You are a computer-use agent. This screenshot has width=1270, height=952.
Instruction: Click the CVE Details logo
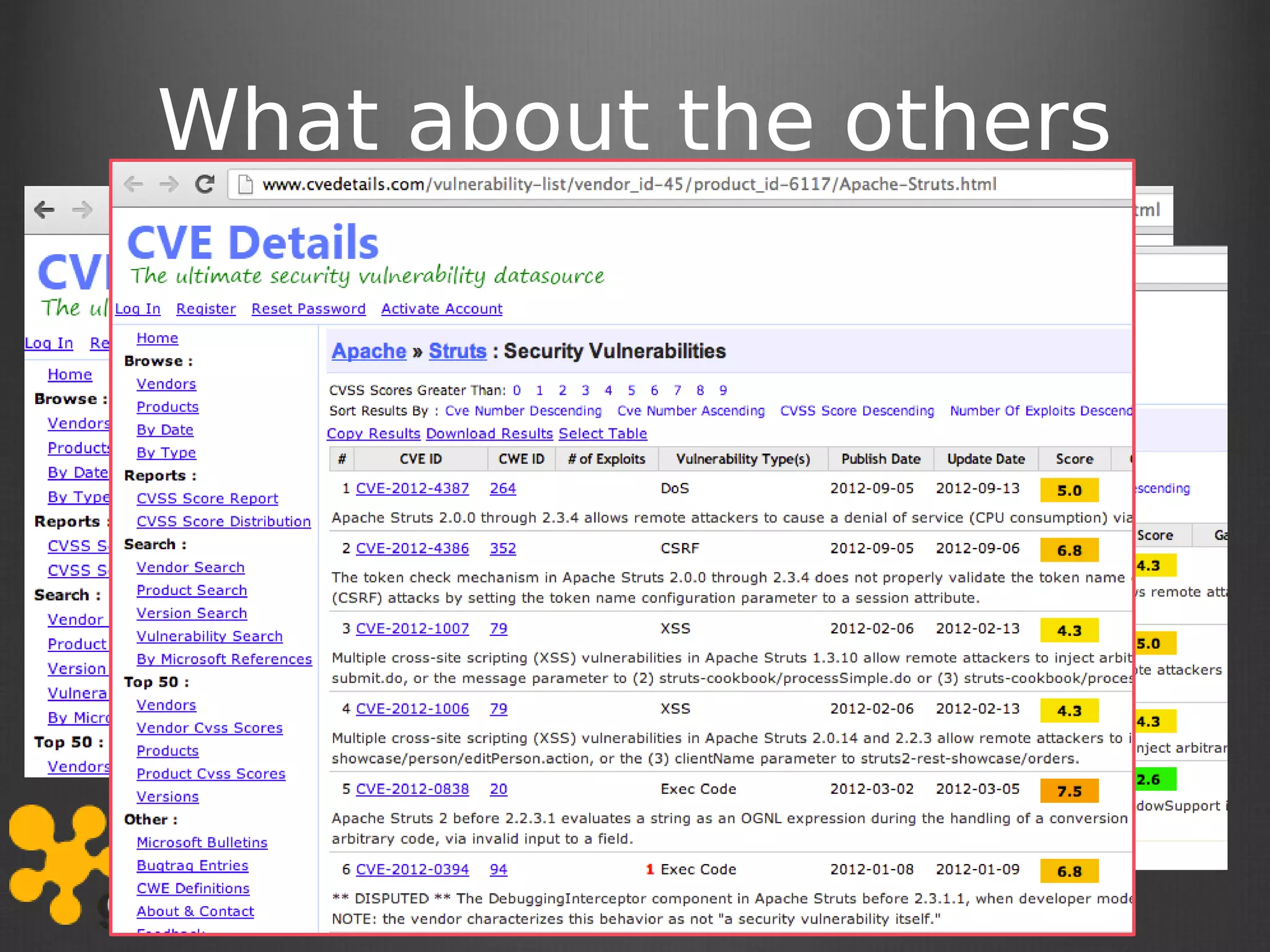252,242
